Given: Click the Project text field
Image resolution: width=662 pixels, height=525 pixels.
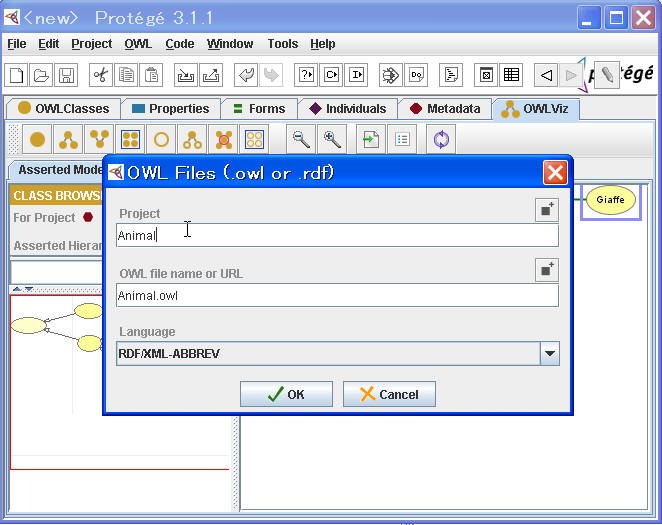Looking at the screenshot, I should point(337,235).
